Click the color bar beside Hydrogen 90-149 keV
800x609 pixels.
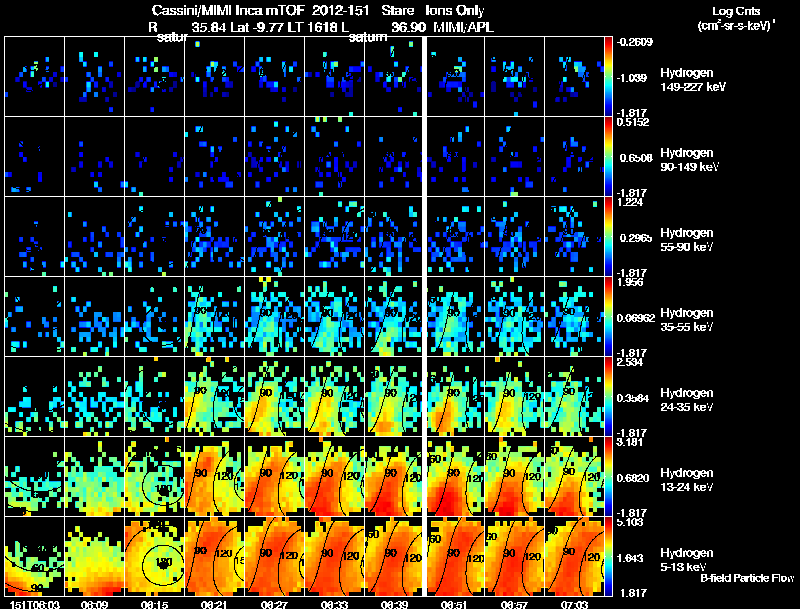608,157
